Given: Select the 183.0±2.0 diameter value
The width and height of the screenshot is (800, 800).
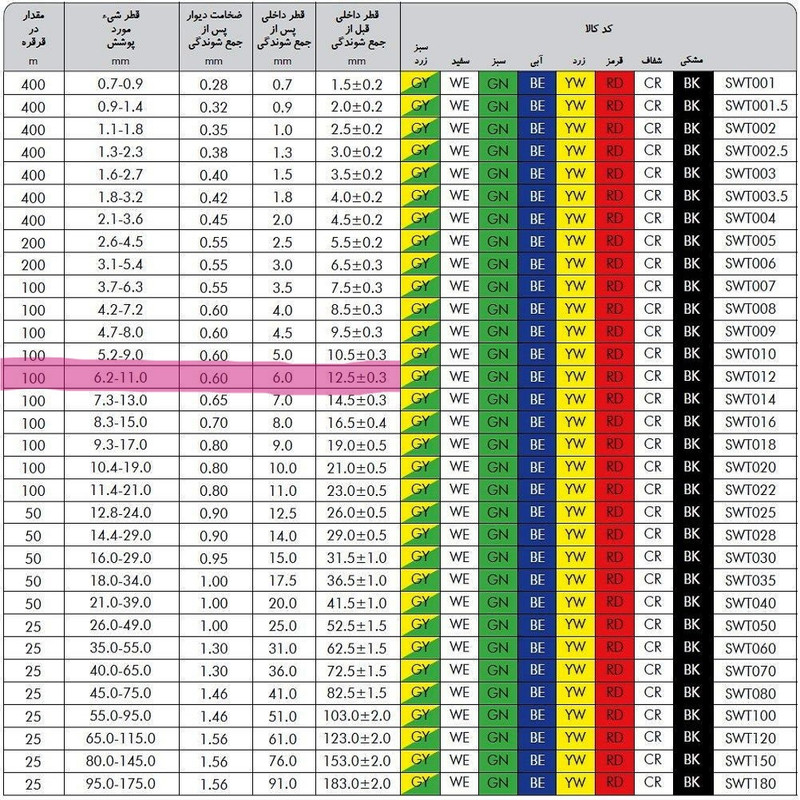Looking at the screenshot, I should pos(356,782).
